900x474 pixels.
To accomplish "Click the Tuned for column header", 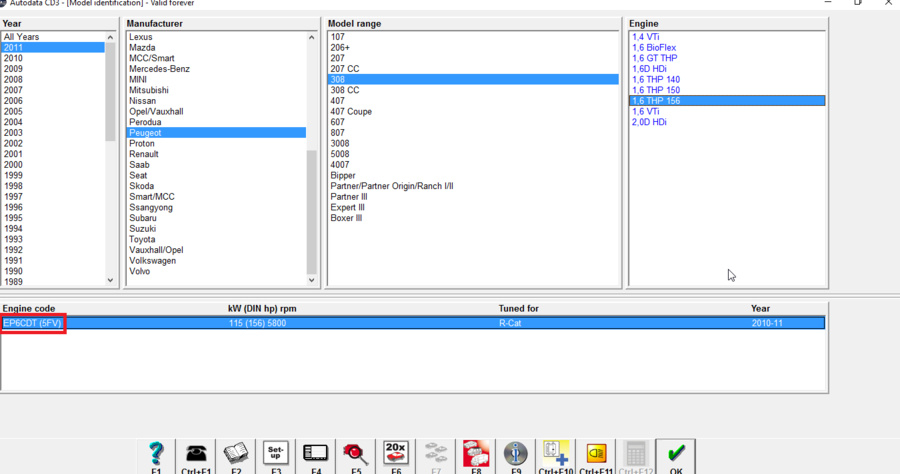I will [x=518, y=309].
